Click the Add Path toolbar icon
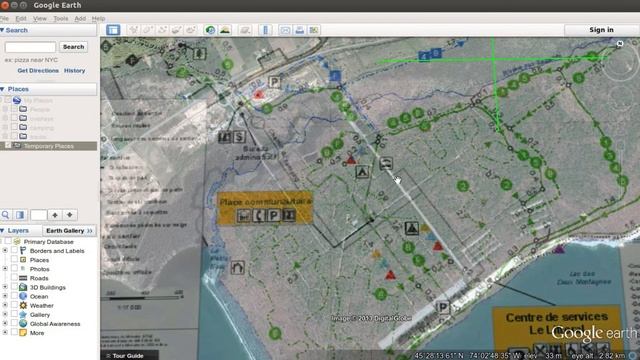 tap(162, 30)
